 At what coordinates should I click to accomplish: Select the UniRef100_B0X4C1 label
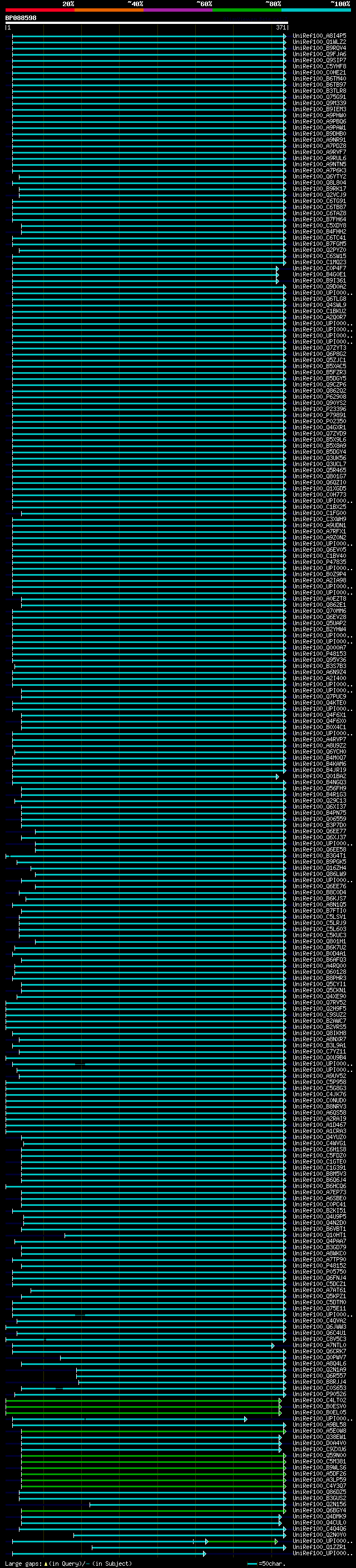pyautogui.click(x=319, y=728)
